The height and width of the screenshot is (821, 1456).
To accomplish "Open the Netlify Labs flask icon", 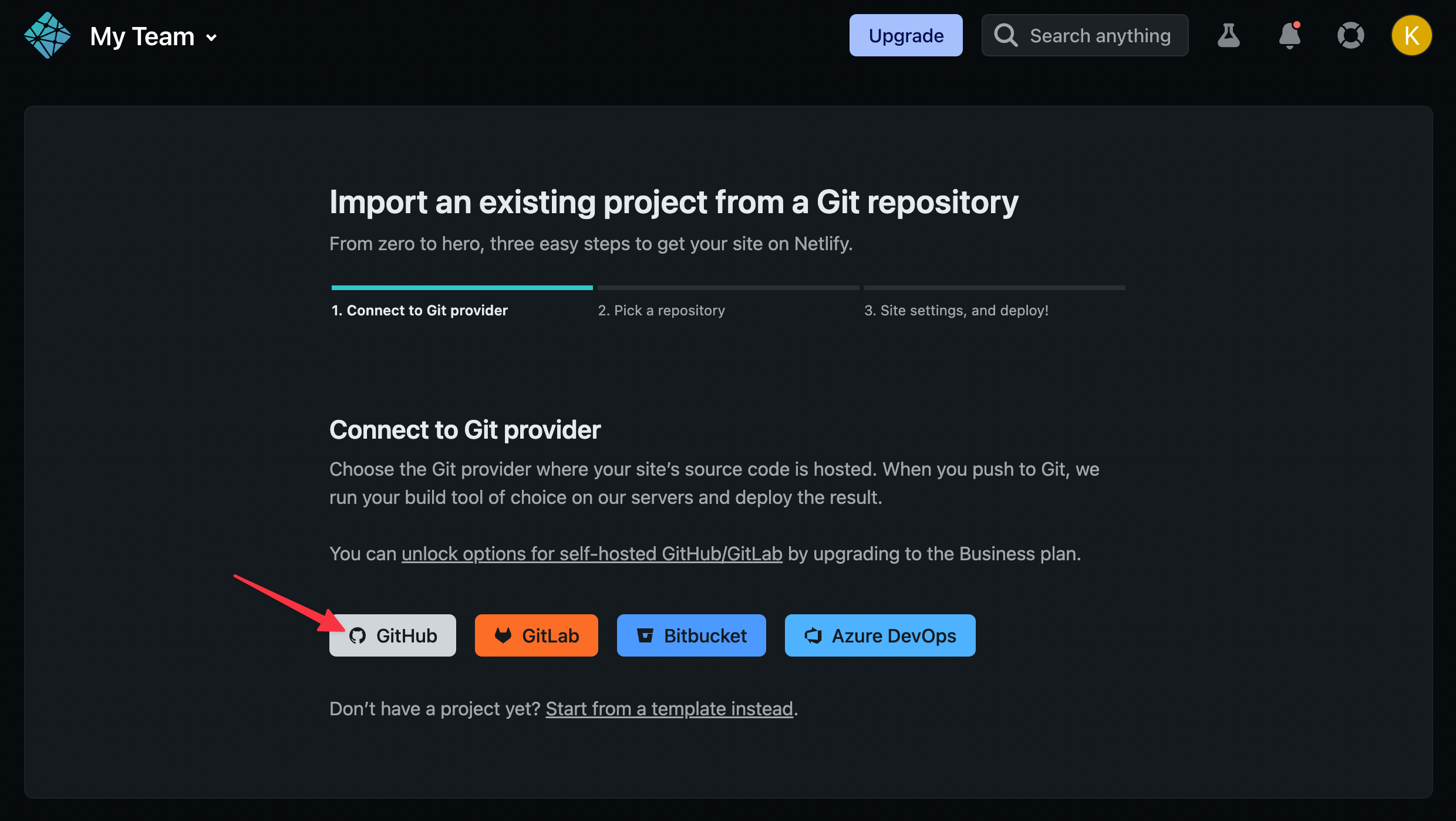I will pyautogui.click(x=1228, y=36).
